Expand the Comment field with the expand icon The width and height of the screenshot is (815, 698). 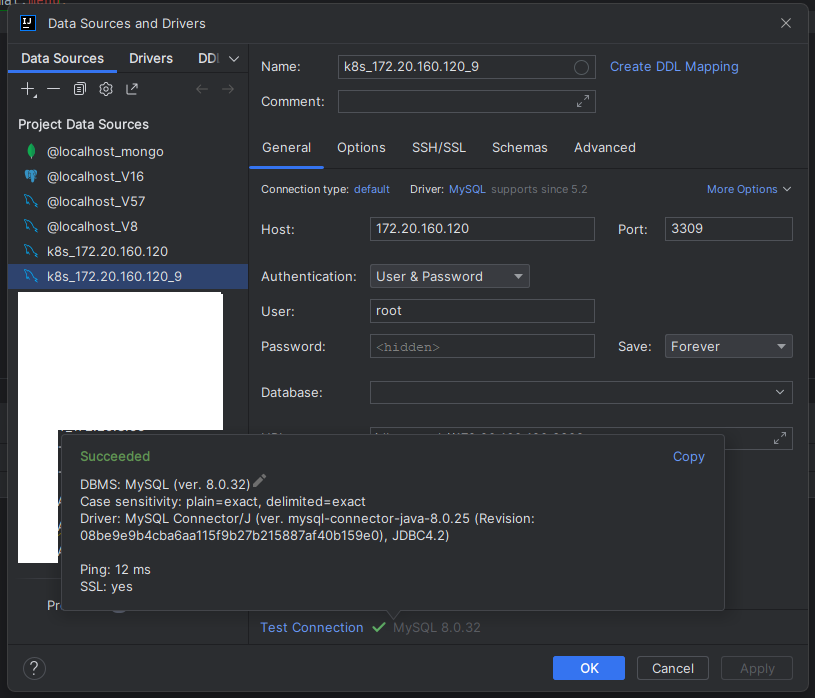pos(583,102)
